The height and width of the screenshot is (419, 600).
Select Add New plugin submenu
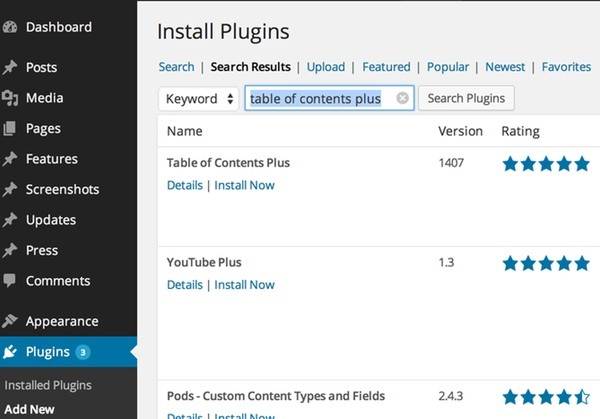click(x=29, y=409)
